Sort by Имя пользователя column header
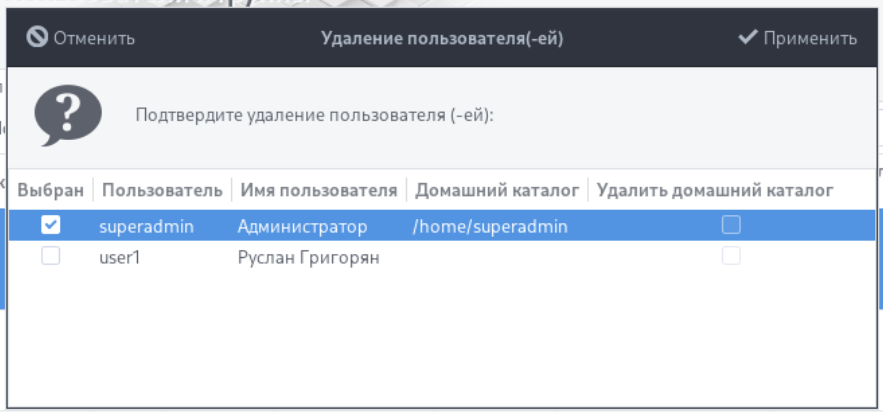This screenshot has width=883, height=416. (317, 190)
